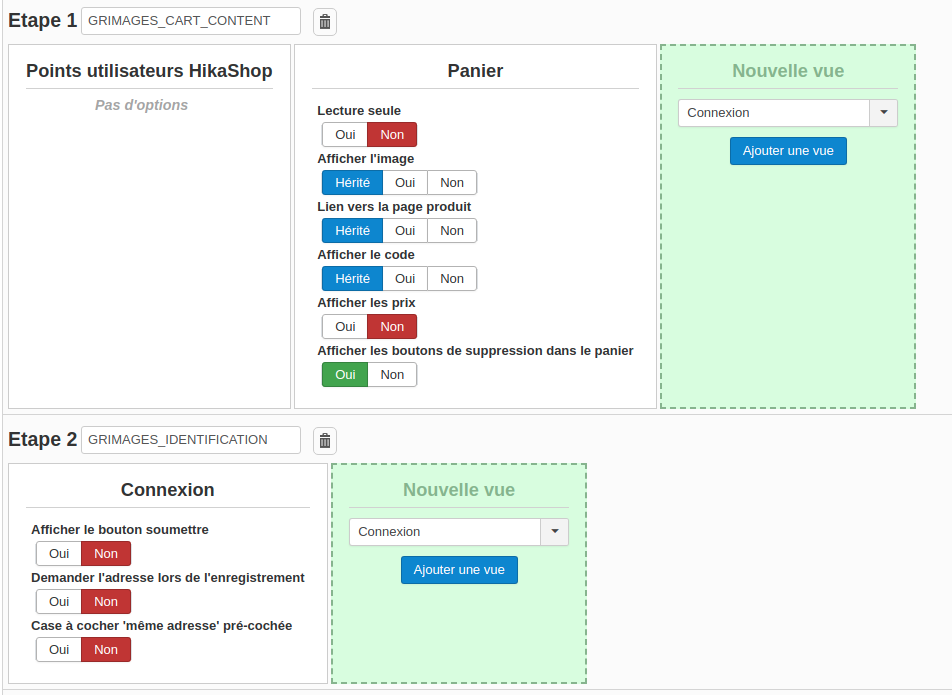Click Ajouter une vue in Etape 1

pyautogui.click(x=788, y=151)
